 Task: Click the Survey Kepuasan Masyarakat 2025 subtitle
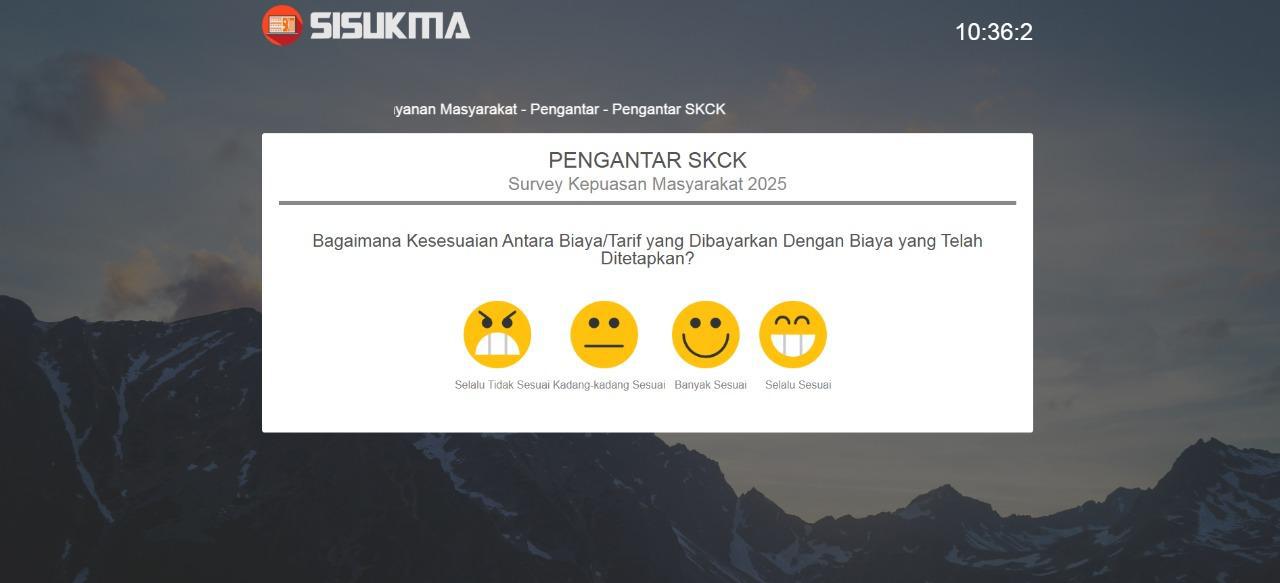648,184
